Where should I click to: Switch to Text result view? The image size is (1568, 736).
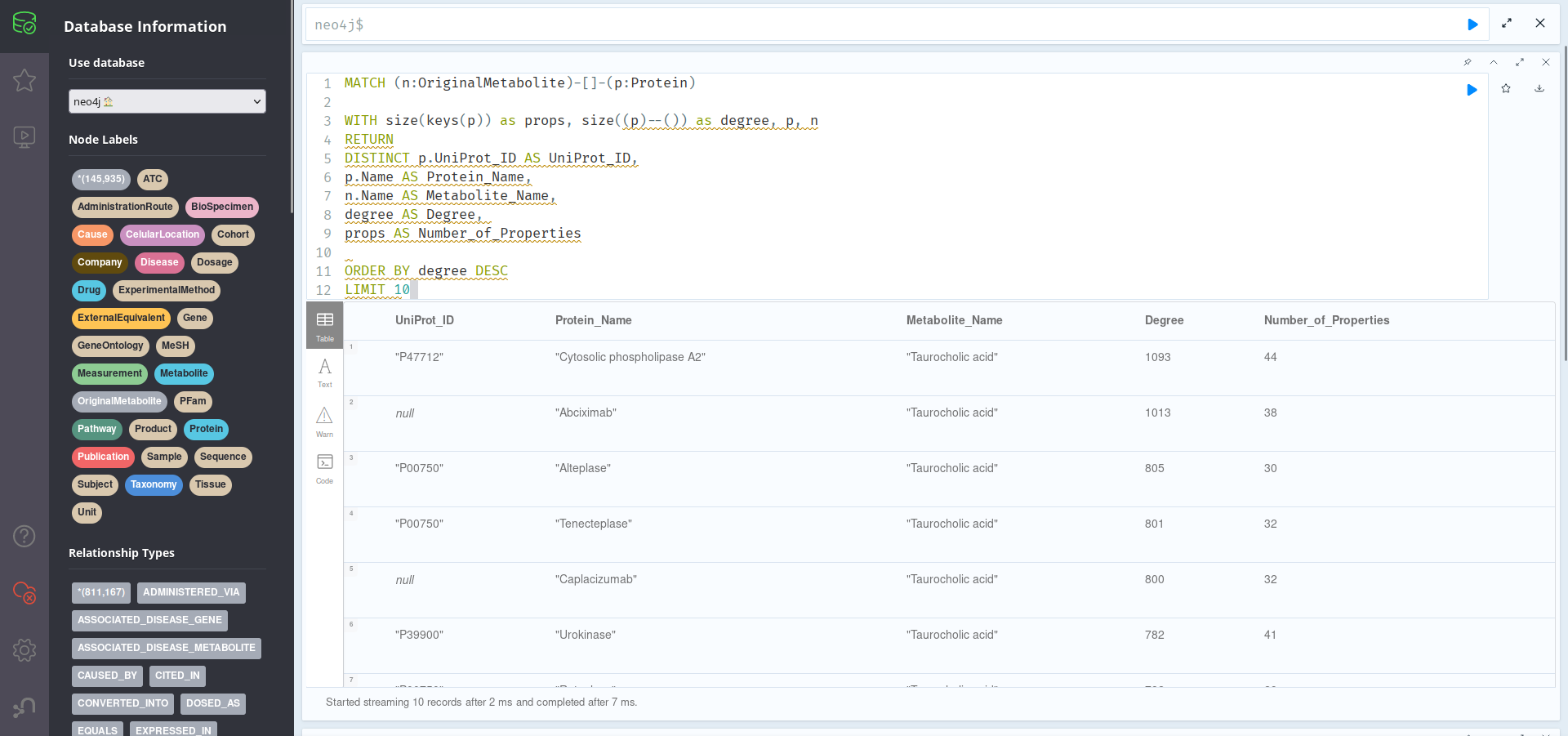(324, 372)
